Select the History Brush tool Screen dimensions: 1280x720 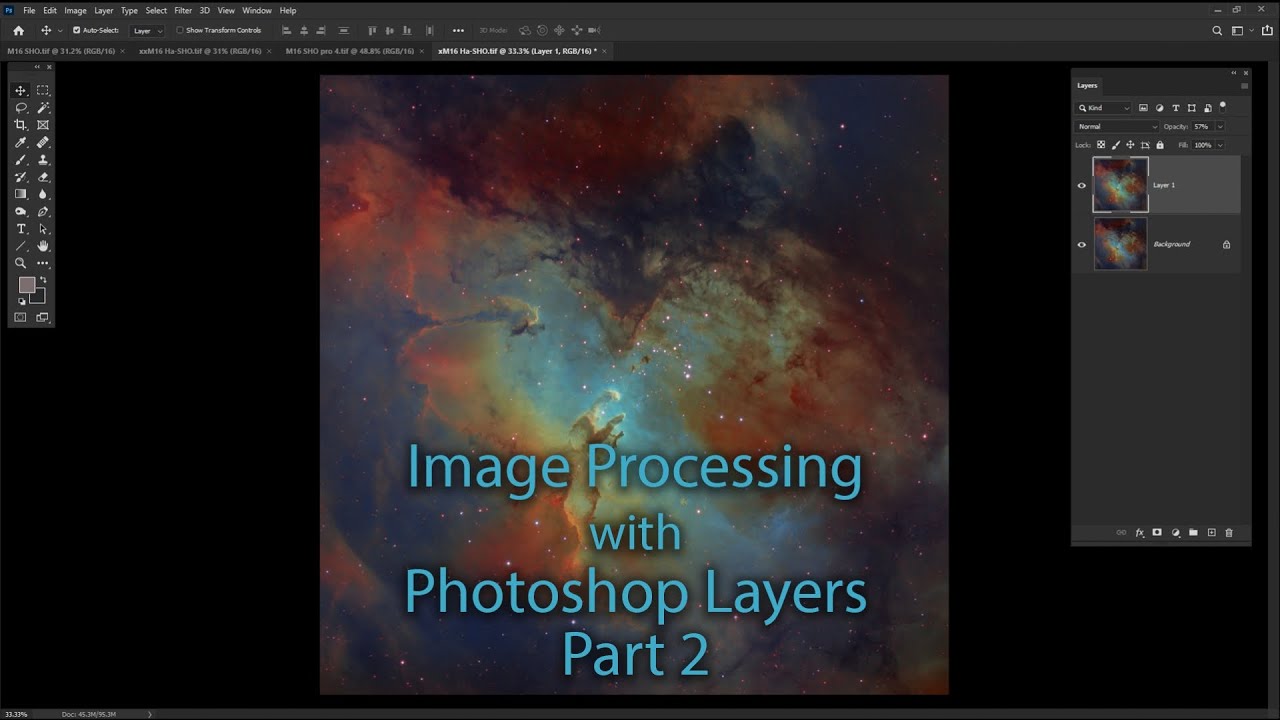coord(20,177)
